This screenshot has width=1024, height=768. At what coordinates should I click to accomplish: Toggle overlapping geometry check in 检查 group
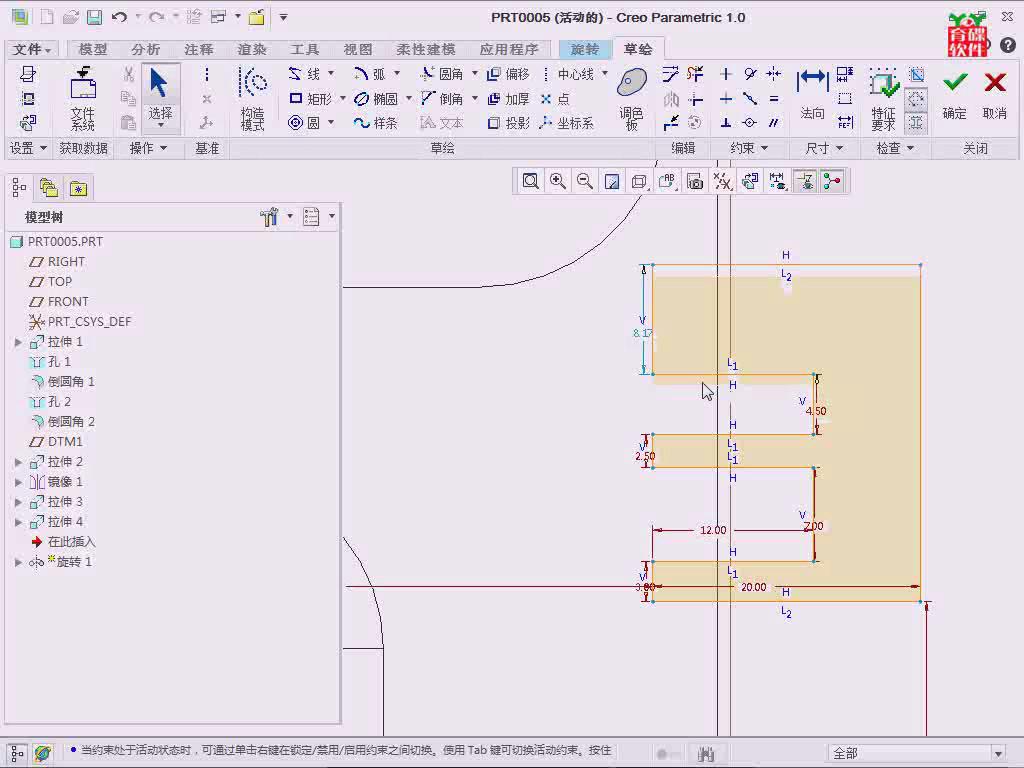(916, 74)
